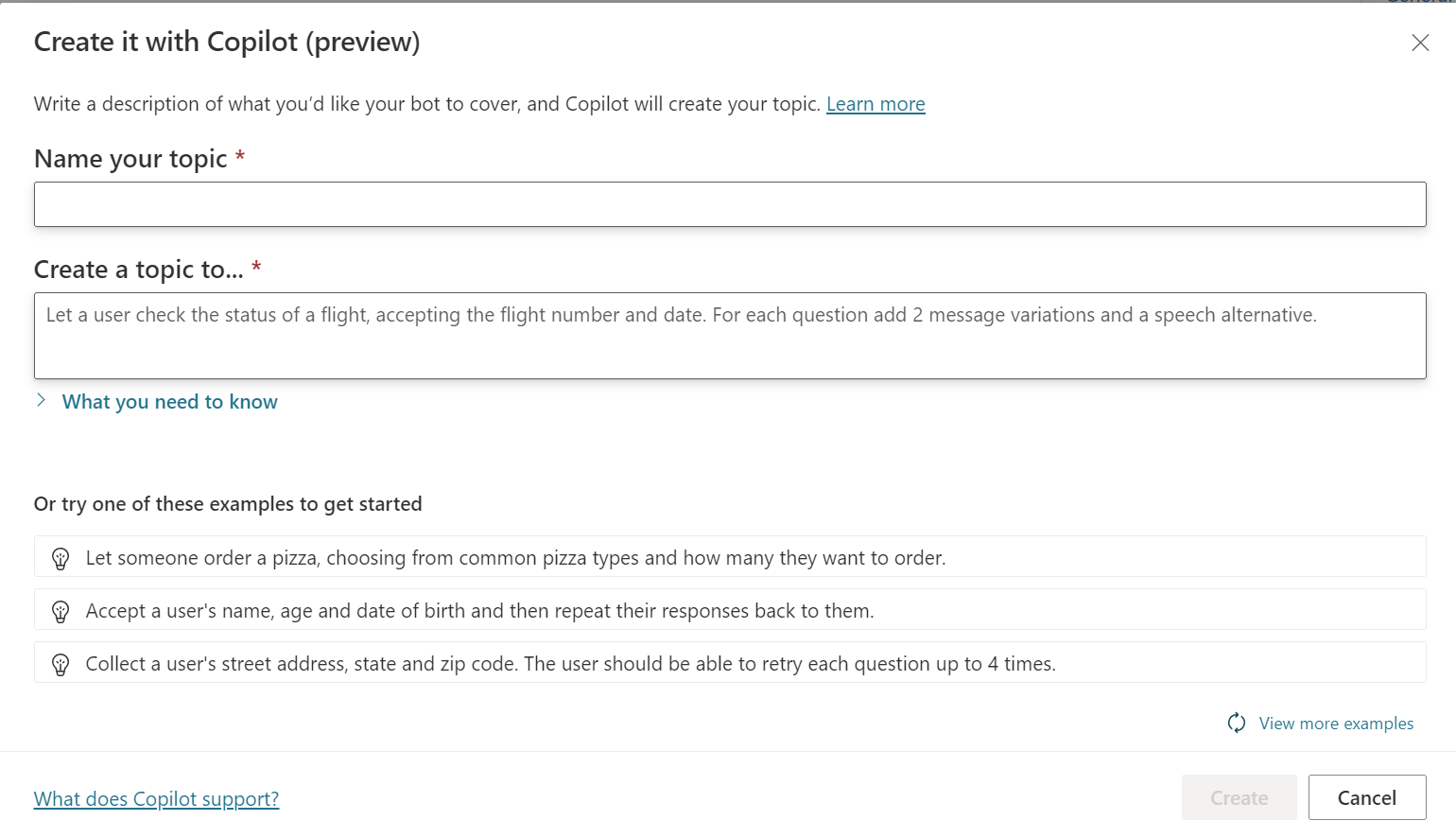Show more with View more examples text
The image size is (1456, 838).
(x=1336, y=724)
